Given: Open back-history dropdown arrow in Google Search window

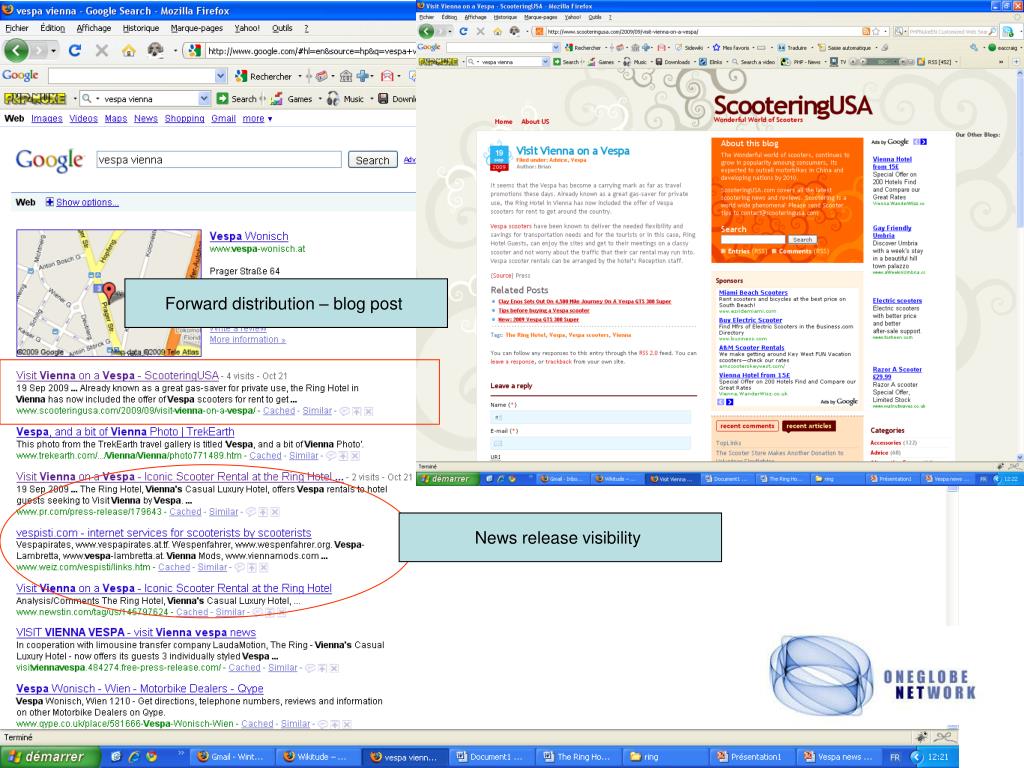Looking at the screenshot, I should pos(53,50).
